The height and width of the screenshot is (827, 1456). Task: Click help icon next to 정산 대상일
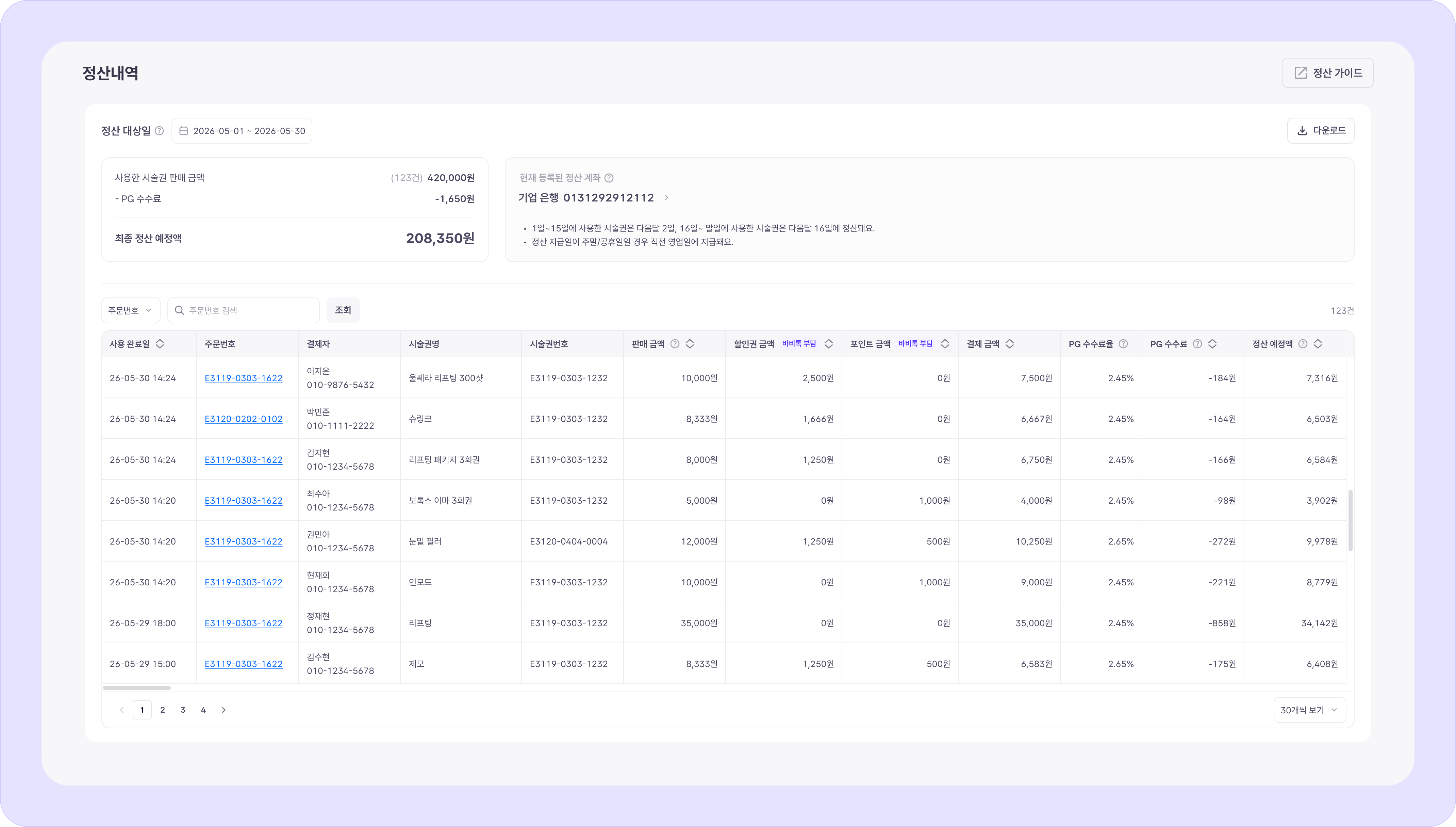tap(160, 131)
